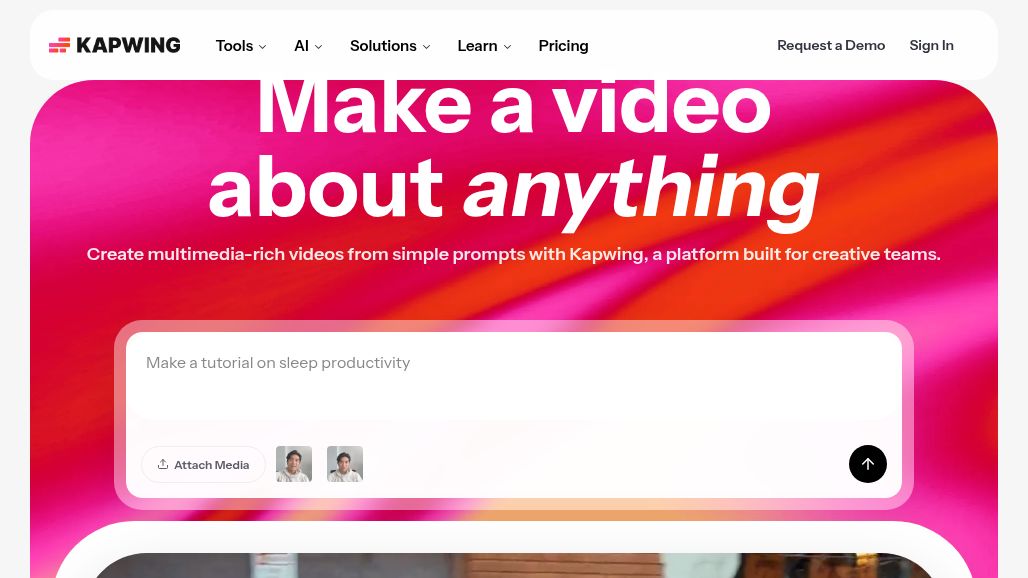Click the video preview below the prompt box
Image resolution: width=1028 pixels, height=578 pixels.
514,566
